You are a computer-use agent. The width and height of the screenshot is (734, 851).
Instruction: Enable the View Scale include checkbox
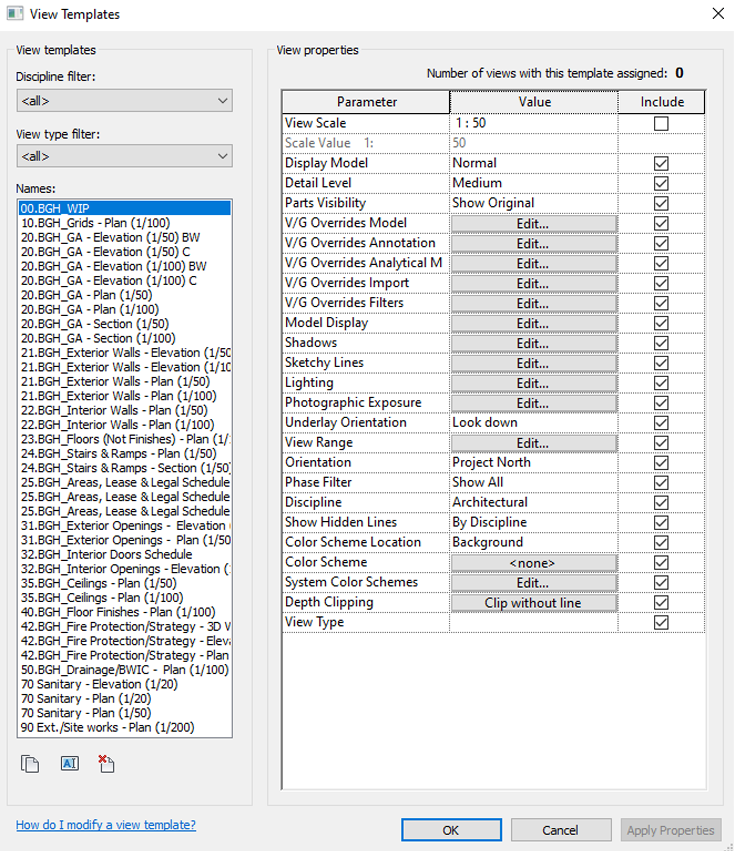coord(660,123)
